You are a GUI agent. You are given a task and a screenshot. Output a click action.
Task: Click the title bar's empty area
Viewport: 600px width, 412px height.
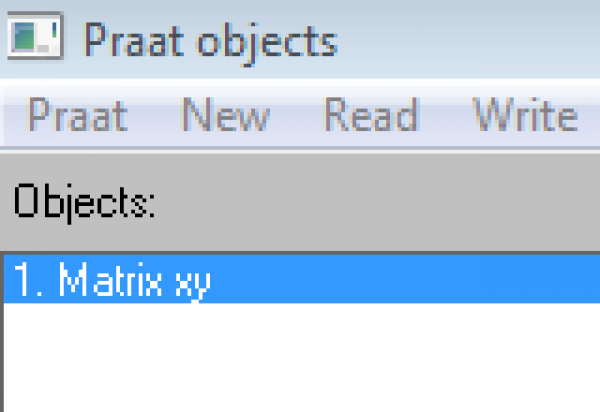coord(470,41)
